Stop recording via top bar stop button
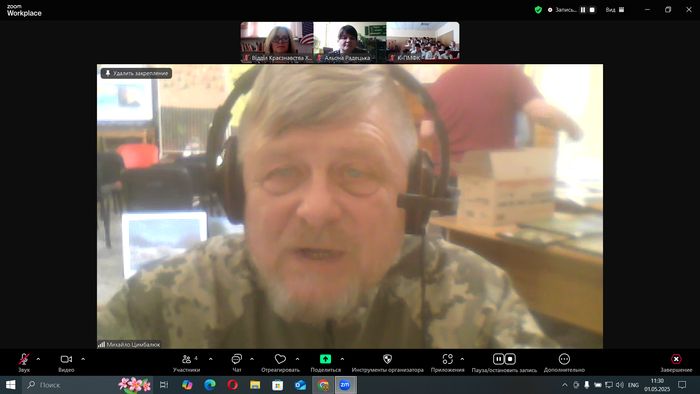700x394 pixels. (x=592, y=9)
